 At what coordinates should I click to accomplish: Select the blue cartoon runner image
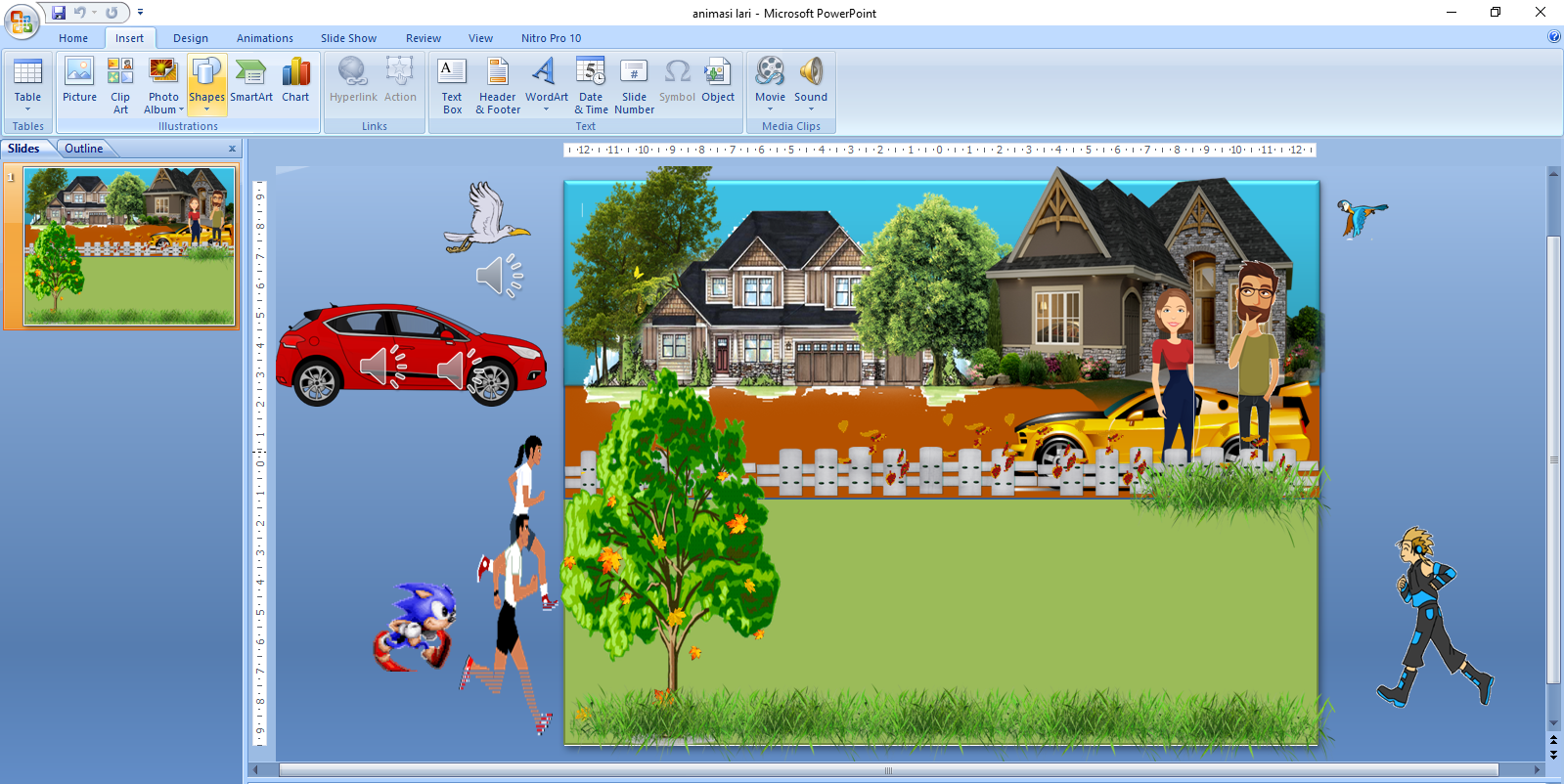(x=1435, y=617)
